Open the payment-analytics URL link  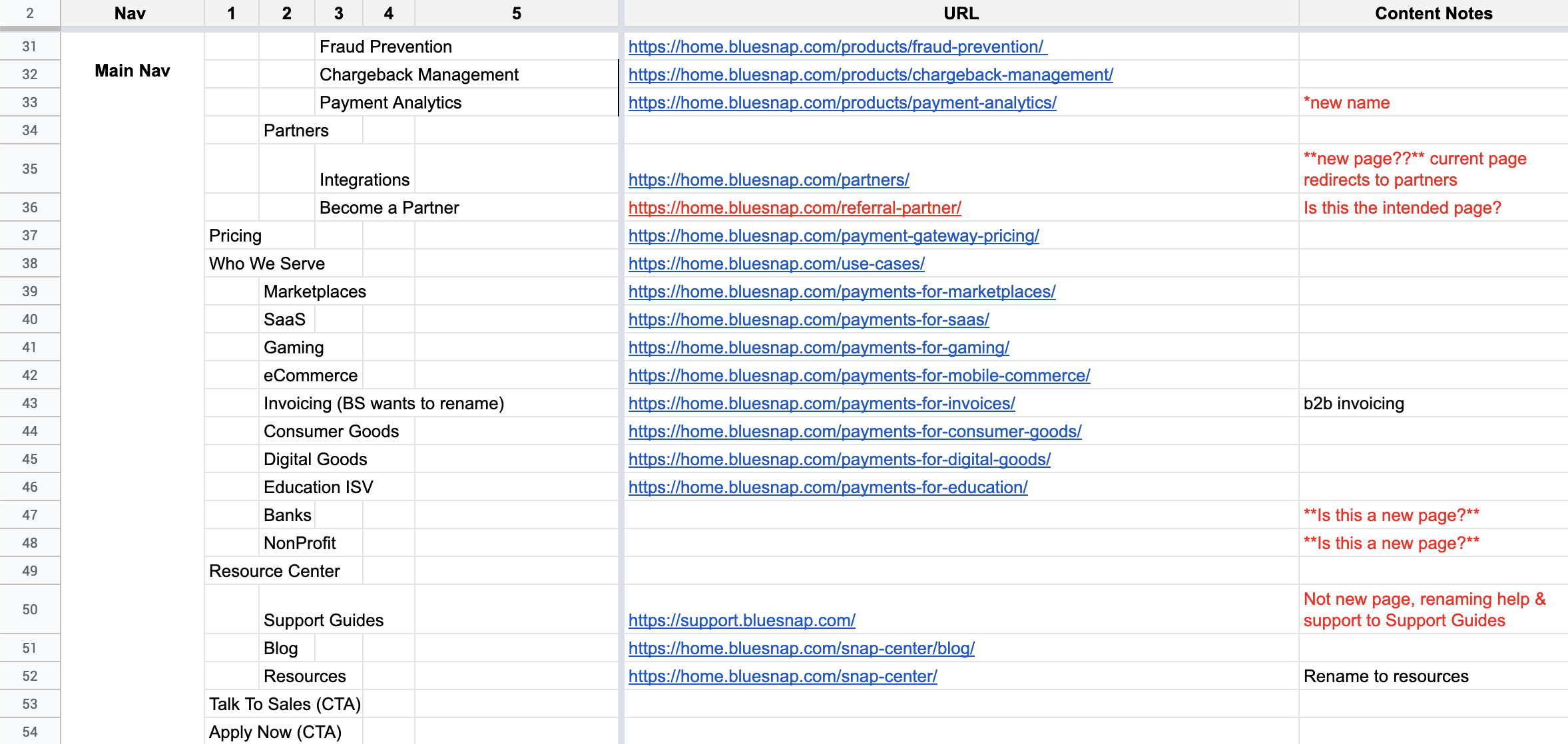coord(842,102)
